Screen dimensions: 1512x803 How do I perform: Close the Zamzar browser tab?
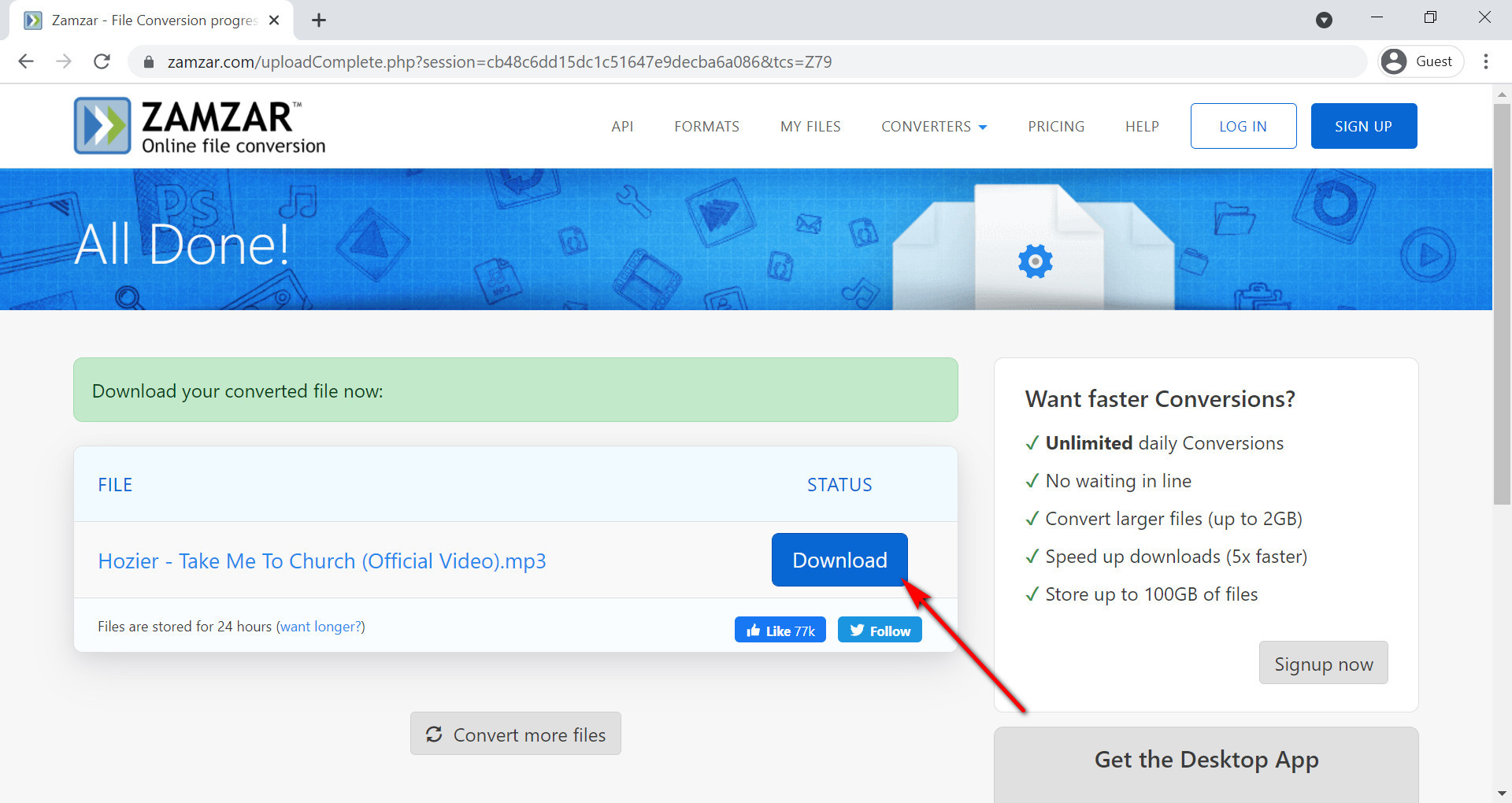pyautogui.click(x=274, y=20)
